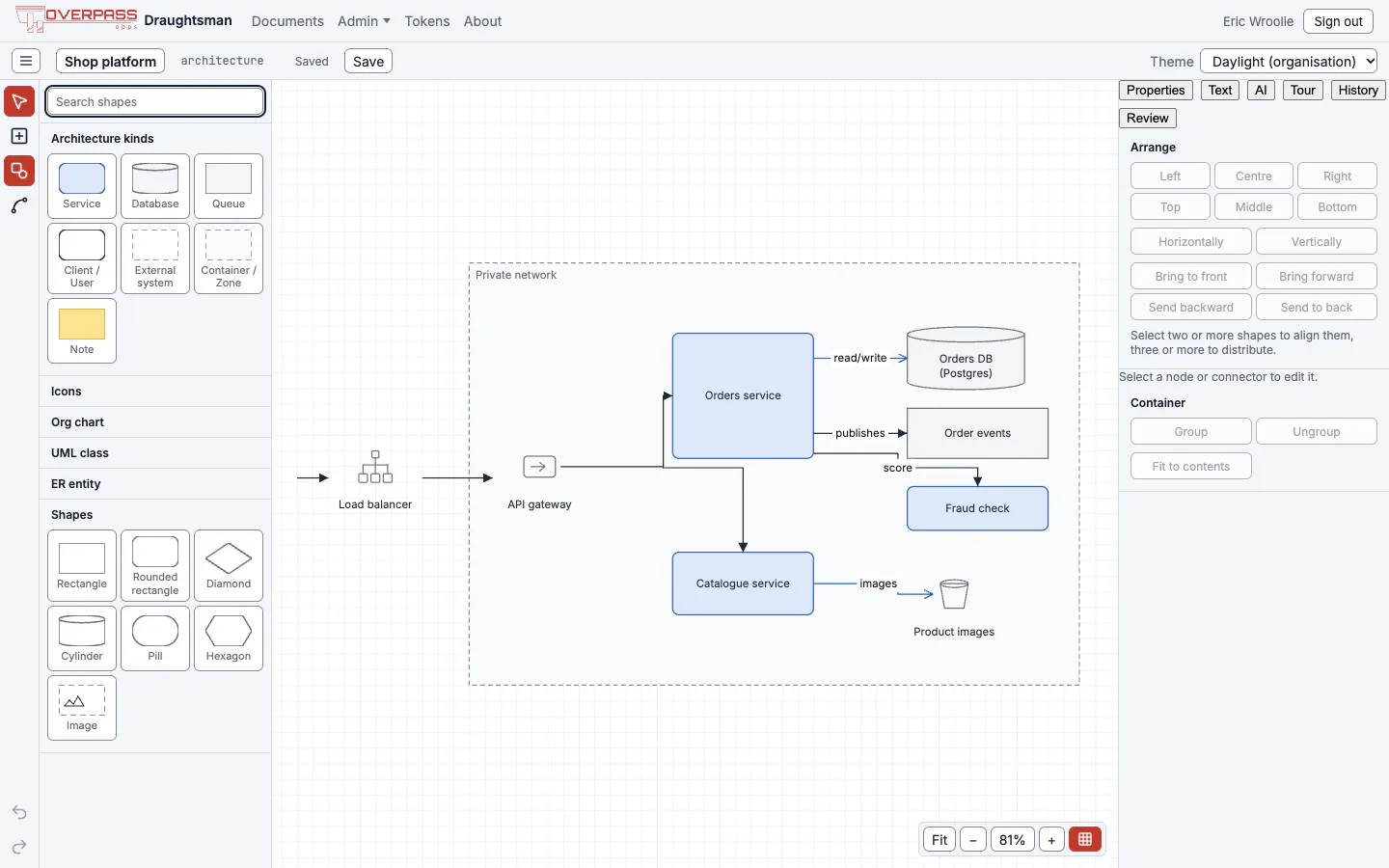Pick the Container / Zone shape

pos(229,258)
